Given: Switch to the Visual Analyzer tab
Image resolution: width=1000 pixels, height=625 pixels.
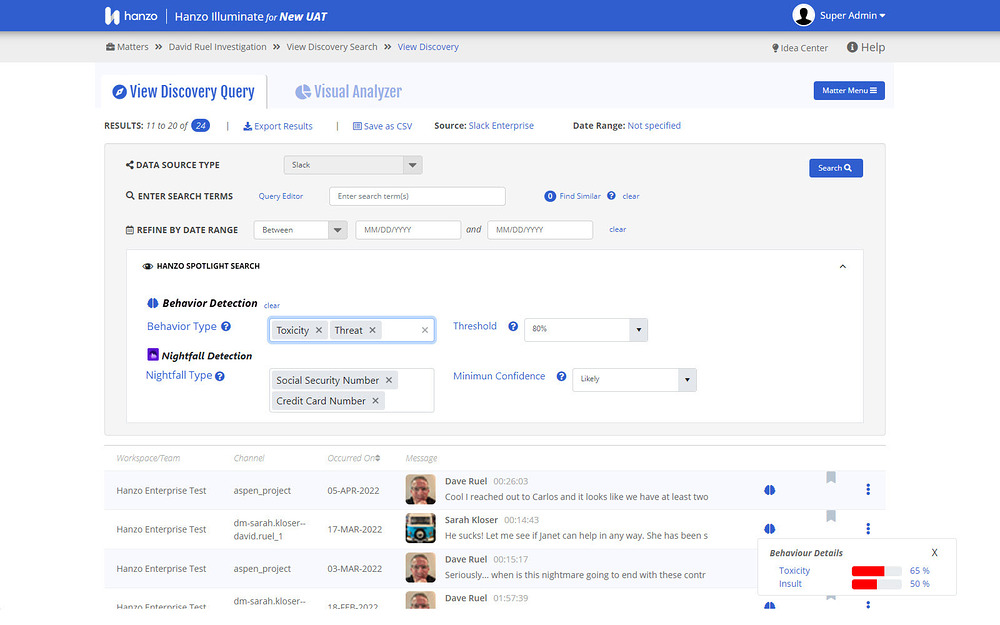Looking at the screenshot, I should [x=349, y=92].
